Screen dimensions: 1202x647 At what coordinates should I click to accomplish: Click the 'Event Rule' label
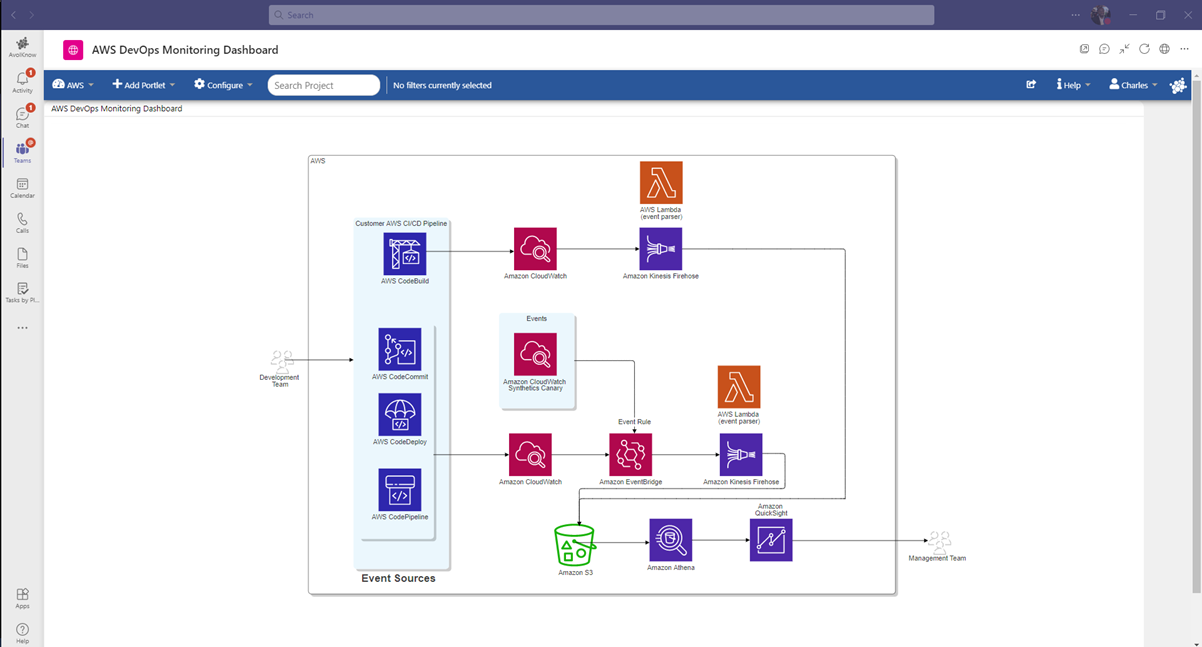(x=634, y=422)
